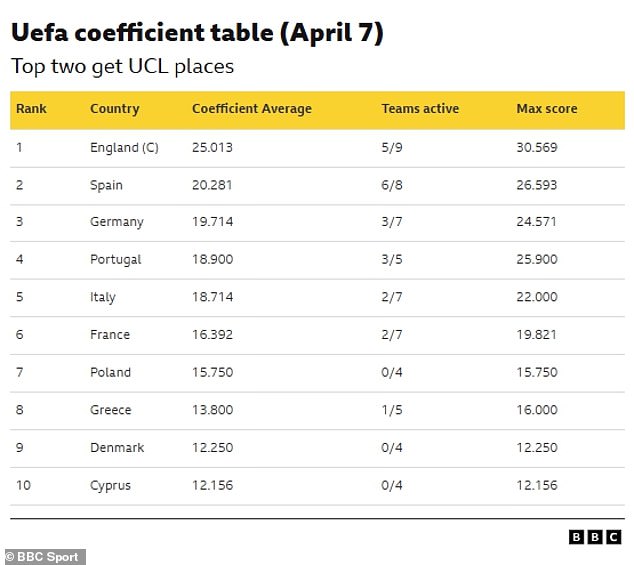The height and width of the screenshot is (565, 634).
Task: Click the France country cell
Action: click(110, 334)
